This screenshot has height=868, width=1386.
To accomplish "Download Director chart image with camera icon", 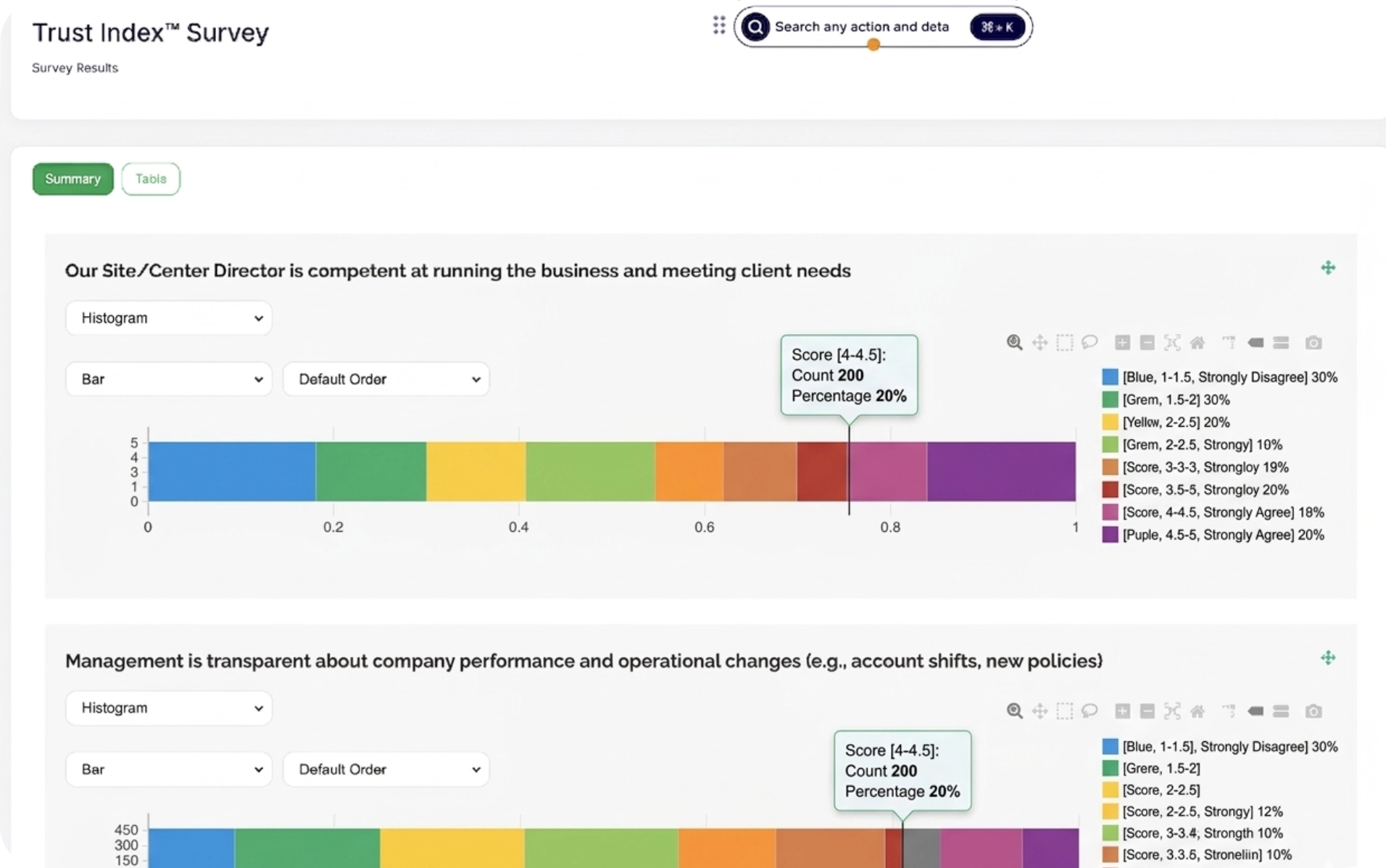I will [x=1313, y=343].
